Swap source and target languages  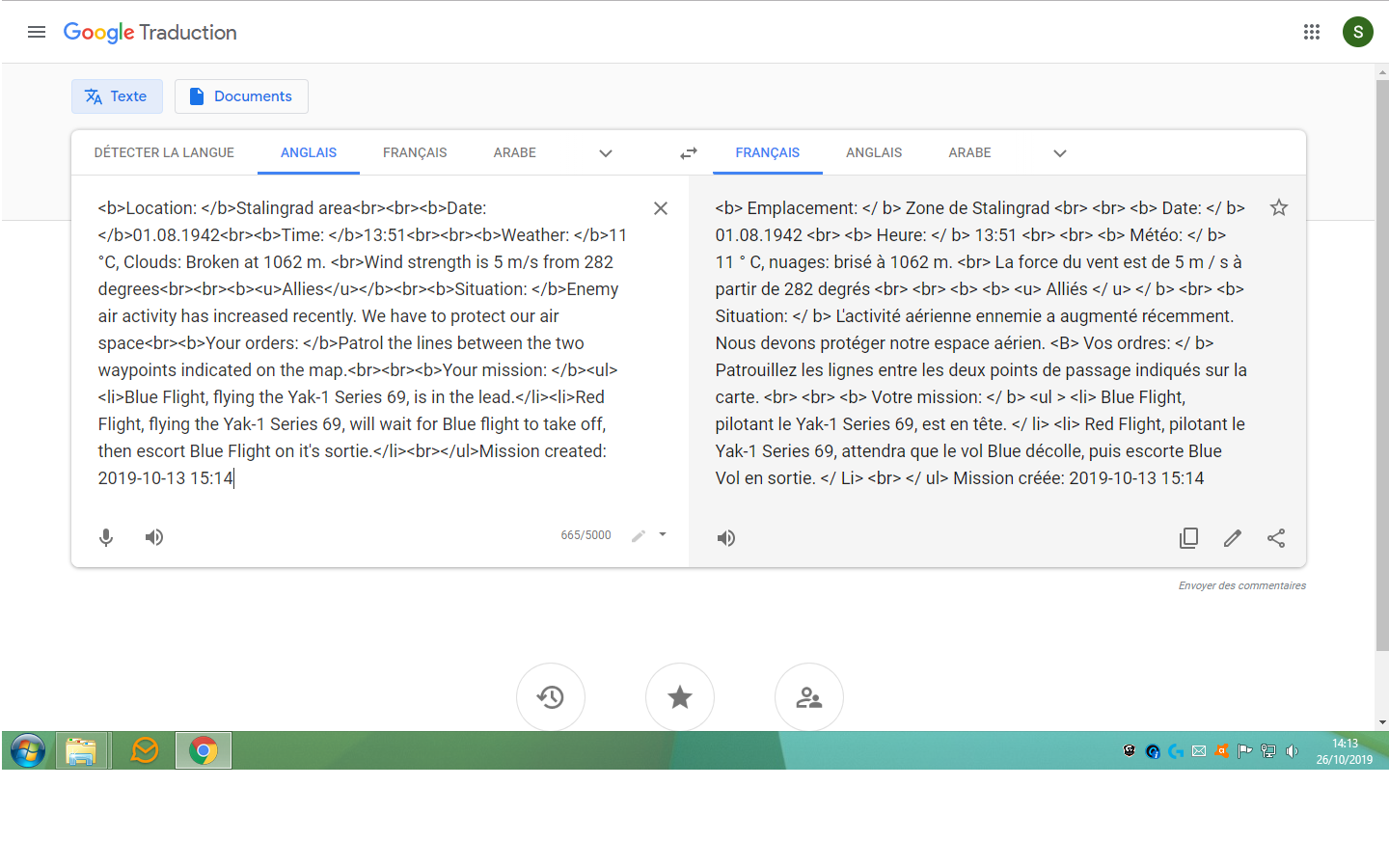pos(689,153)
